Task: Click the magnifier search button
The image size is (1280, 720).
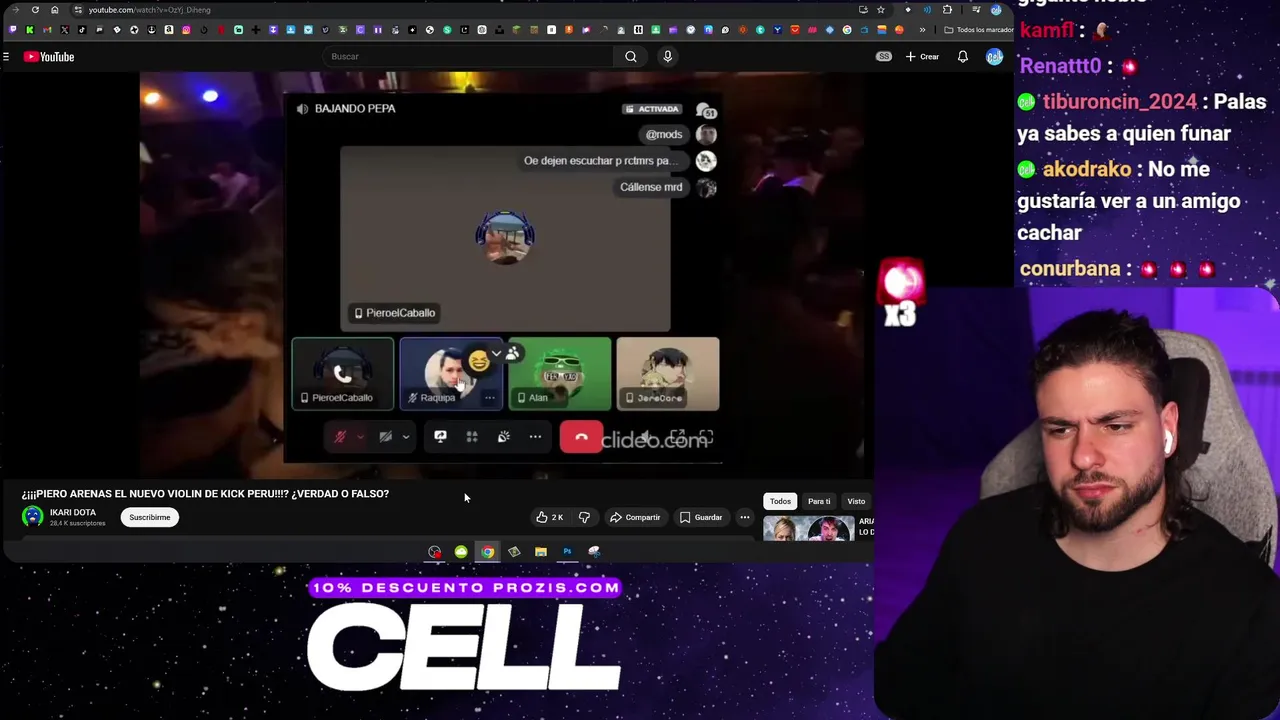Action: pyautogui.click(x=631, y=56)
